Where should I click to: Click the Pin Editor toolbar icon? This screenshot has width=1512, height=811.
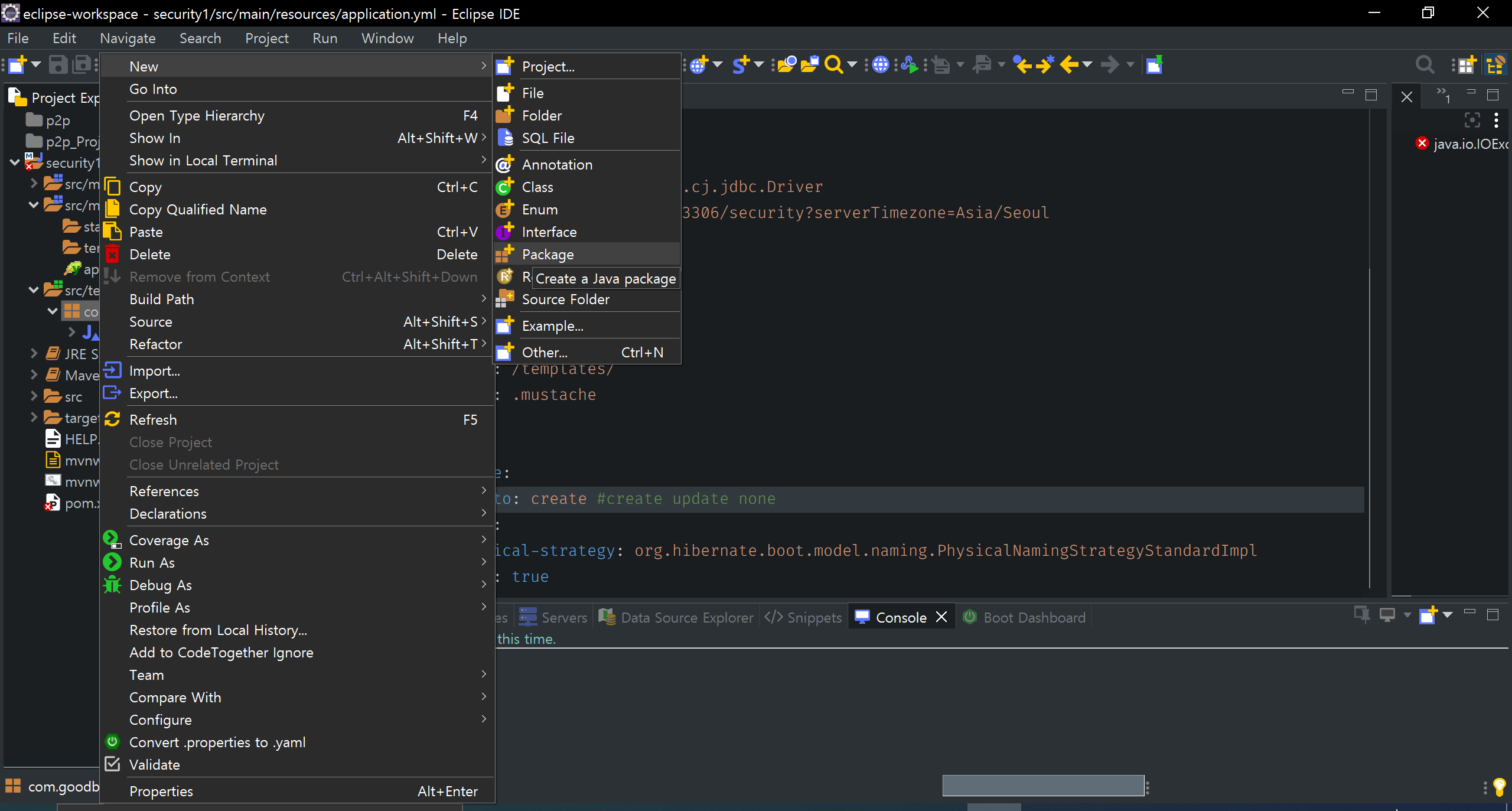coord(1154,64)
